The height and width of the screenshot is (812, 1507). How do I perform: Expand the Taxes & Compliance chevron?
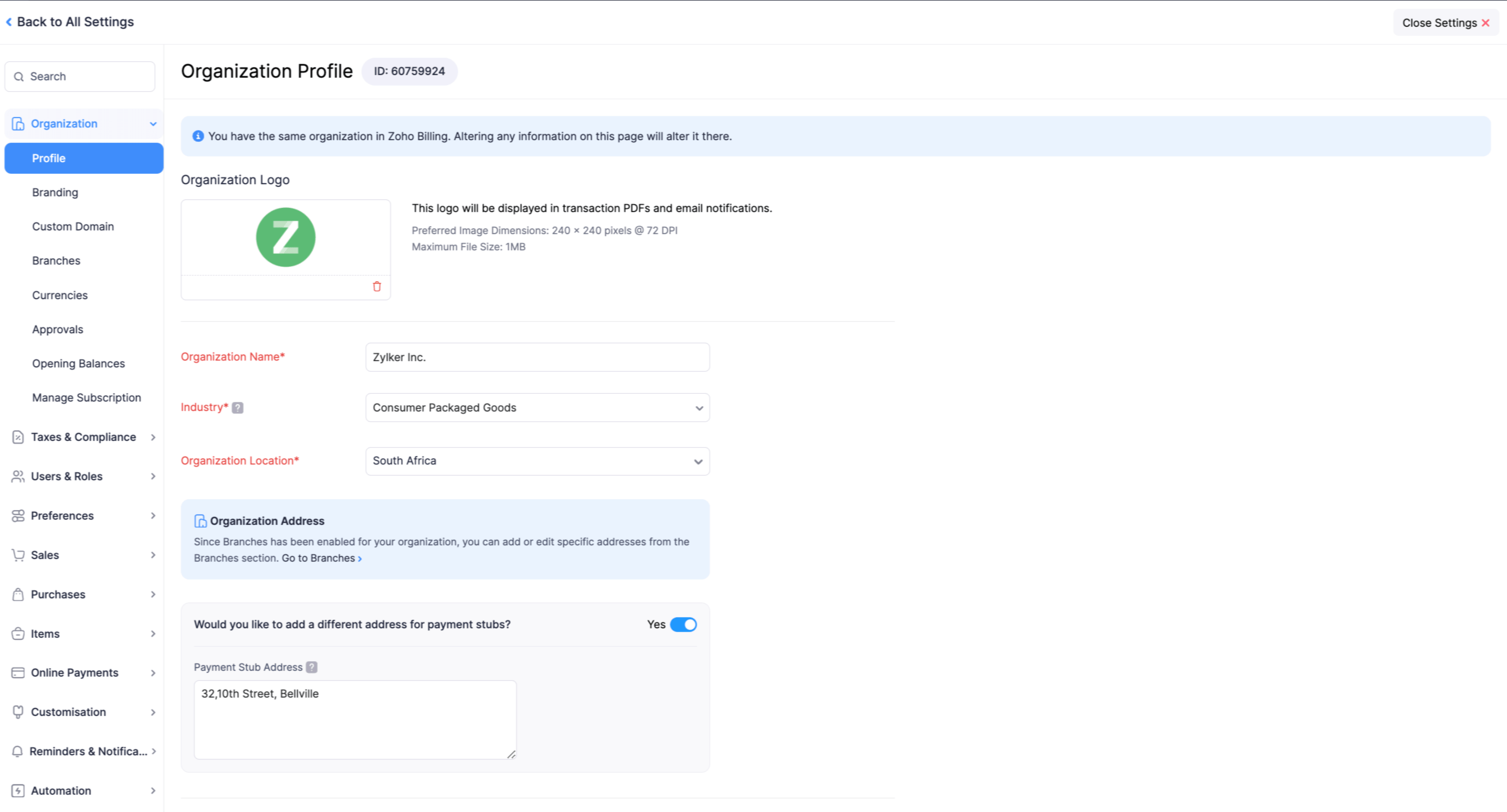153,437
